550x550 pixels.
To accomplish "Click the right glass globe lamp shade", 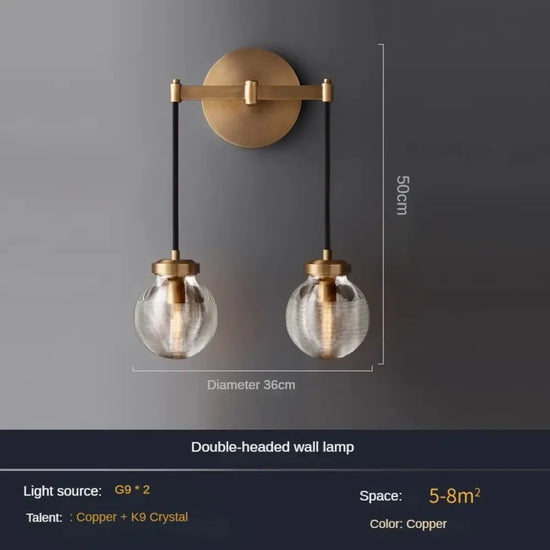I will coord(328,317).
